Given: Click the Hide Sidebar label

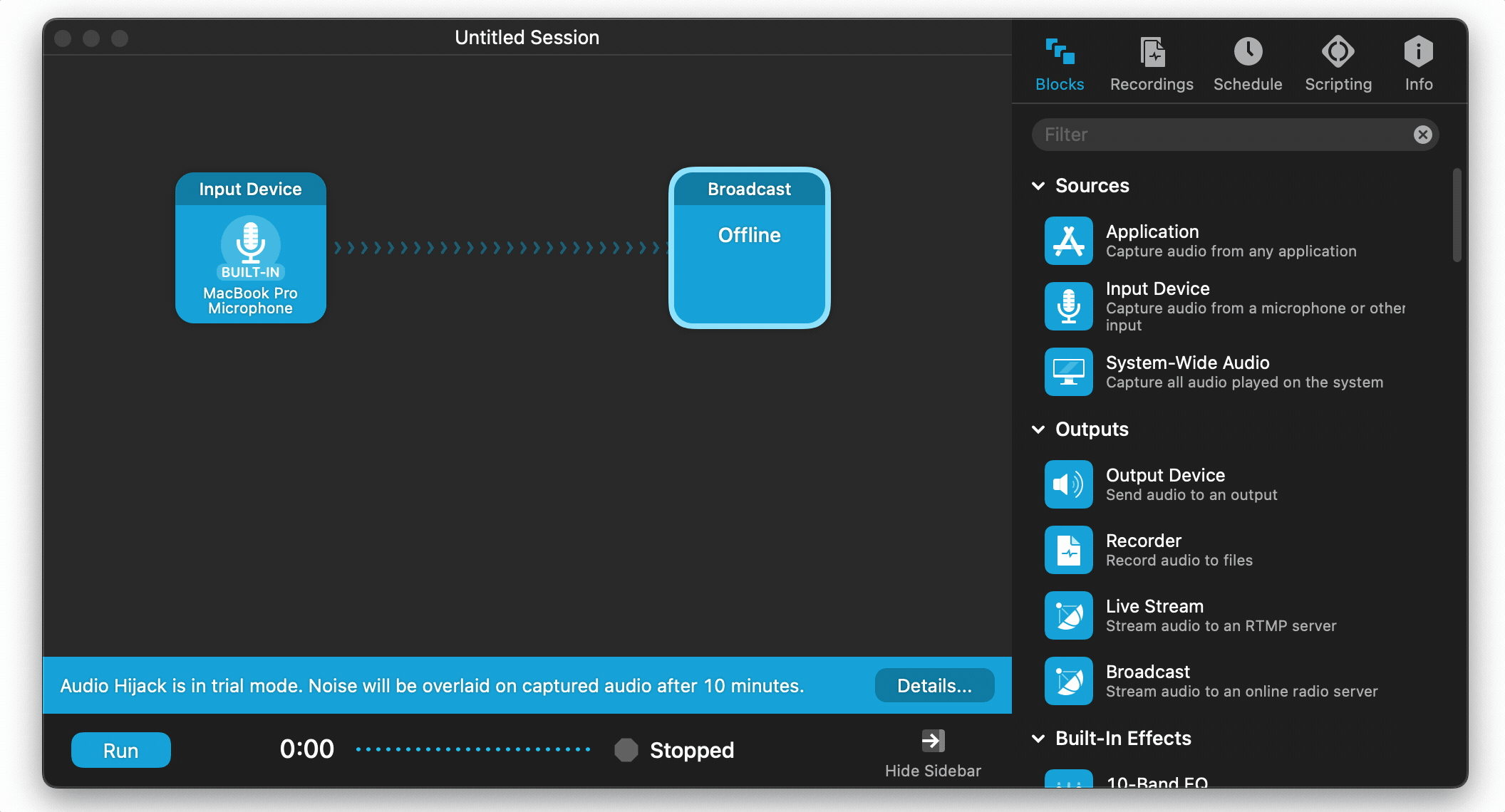Looking at the screenshot, I should 933,771.
